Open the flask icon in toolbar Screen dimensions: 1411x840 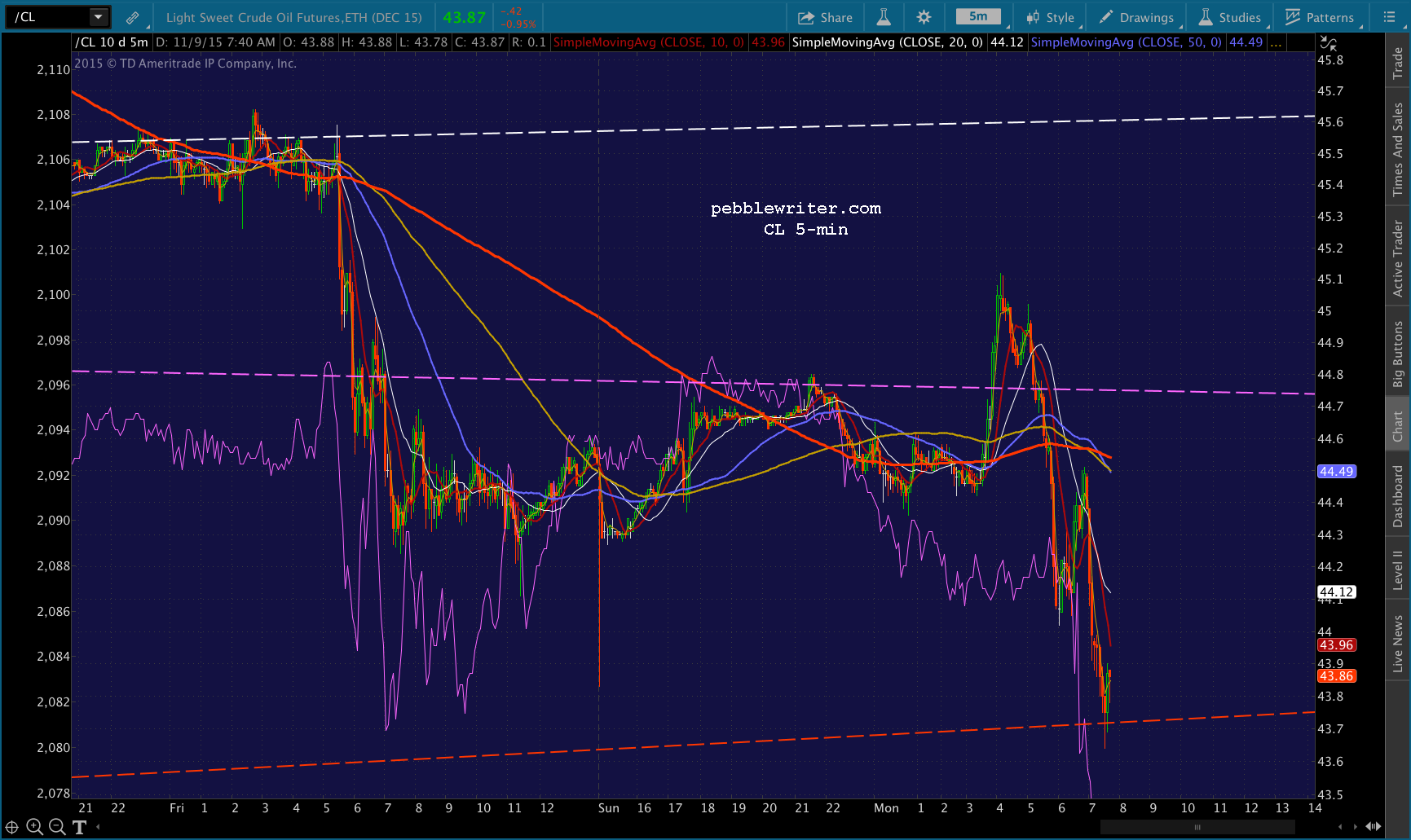884,17
